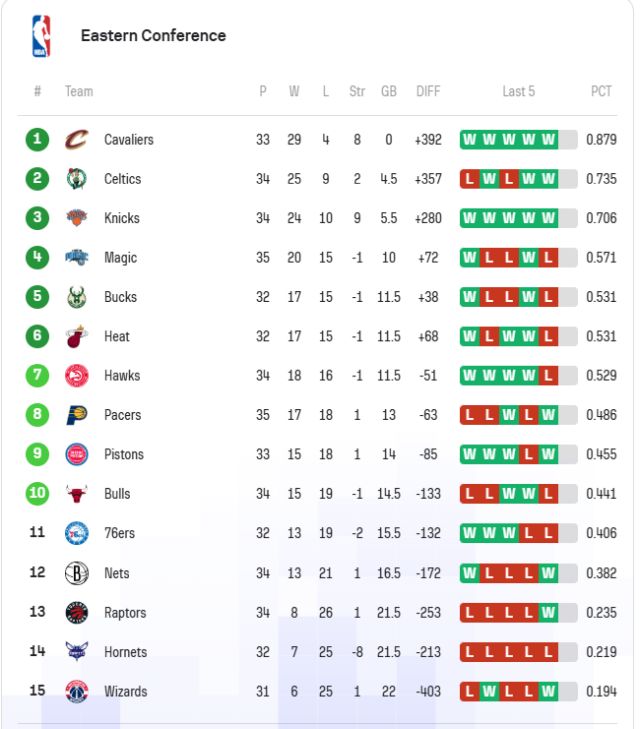Click the Raptors team name
The height and width of the screenshot is (729, 640).
[125, 613]
